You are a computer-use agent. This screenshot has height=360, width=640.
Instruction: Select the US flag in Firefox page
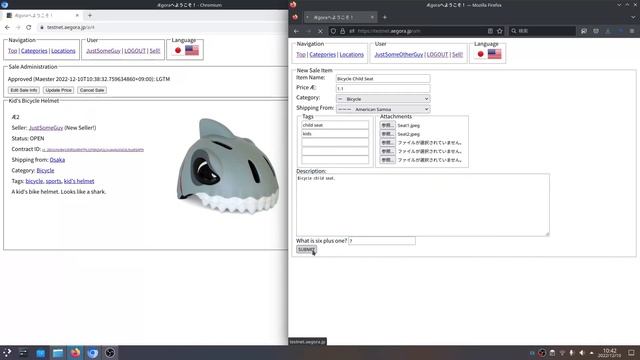494,54
